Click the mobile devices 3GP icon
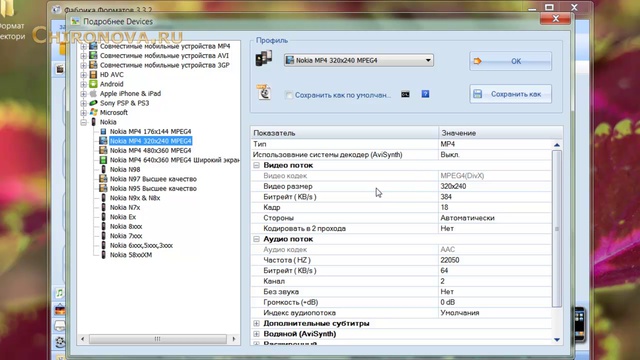 93,65
